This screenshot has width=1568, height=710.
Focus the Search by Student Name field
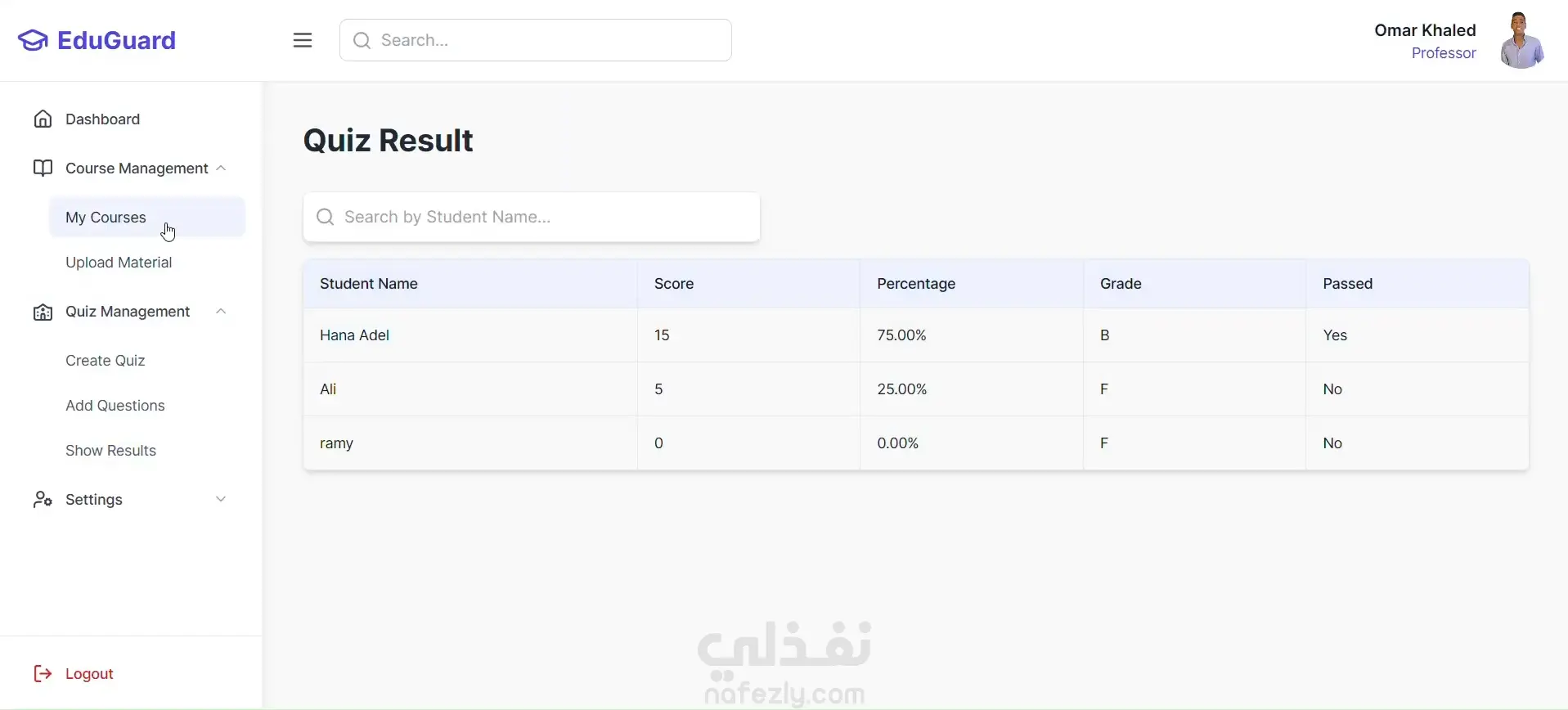(532, 217)
